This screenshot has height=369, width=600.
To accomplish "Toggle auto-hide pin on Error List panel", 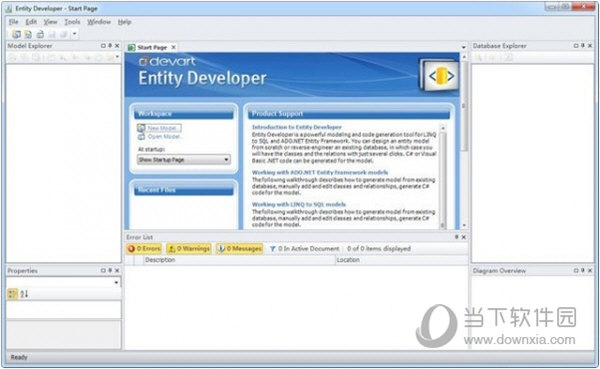I will click(457, 237).
